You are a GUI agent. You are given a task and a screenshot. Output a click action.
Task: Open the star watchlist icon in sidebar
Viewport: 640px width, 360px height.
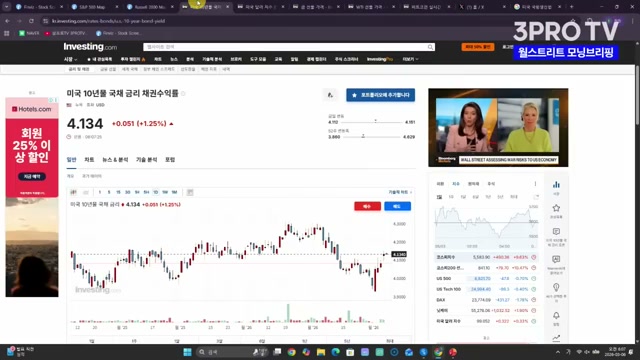pyautogui.click(x=556, y=208)
